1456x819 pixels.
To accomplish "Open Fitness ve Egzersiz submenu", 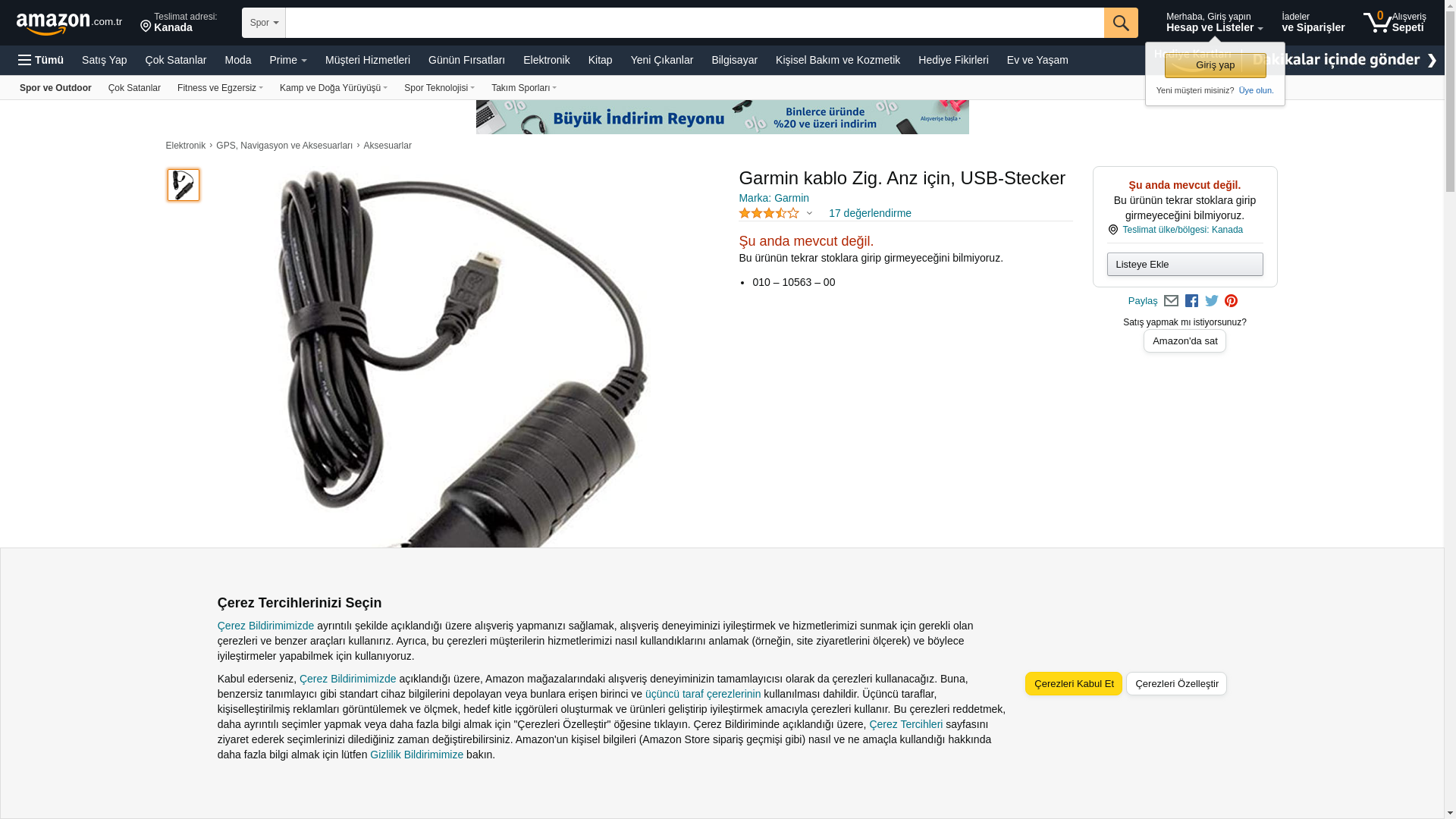I will [x=220, y=88].
